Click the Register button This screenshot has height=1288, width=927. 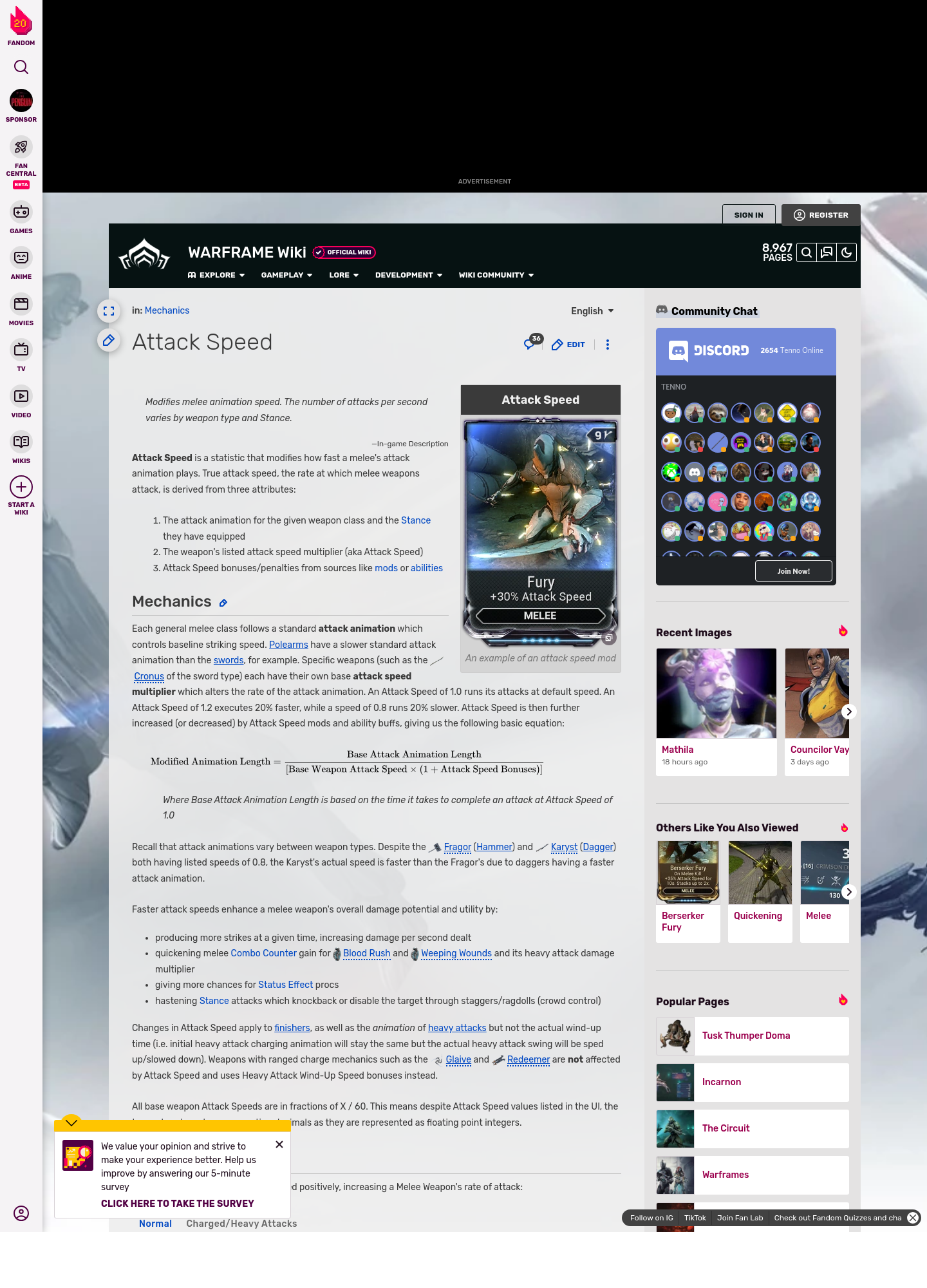[821, 215]
